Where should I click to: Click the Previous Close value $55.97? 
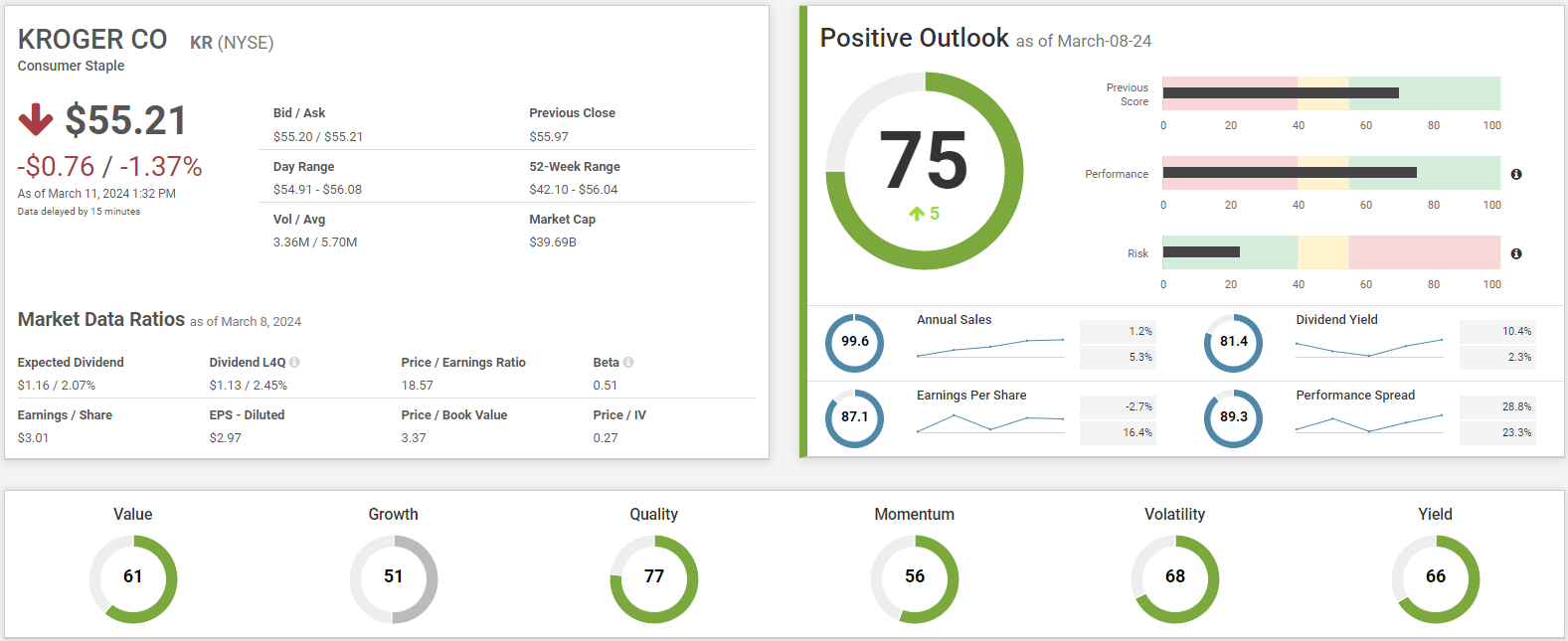549,137
